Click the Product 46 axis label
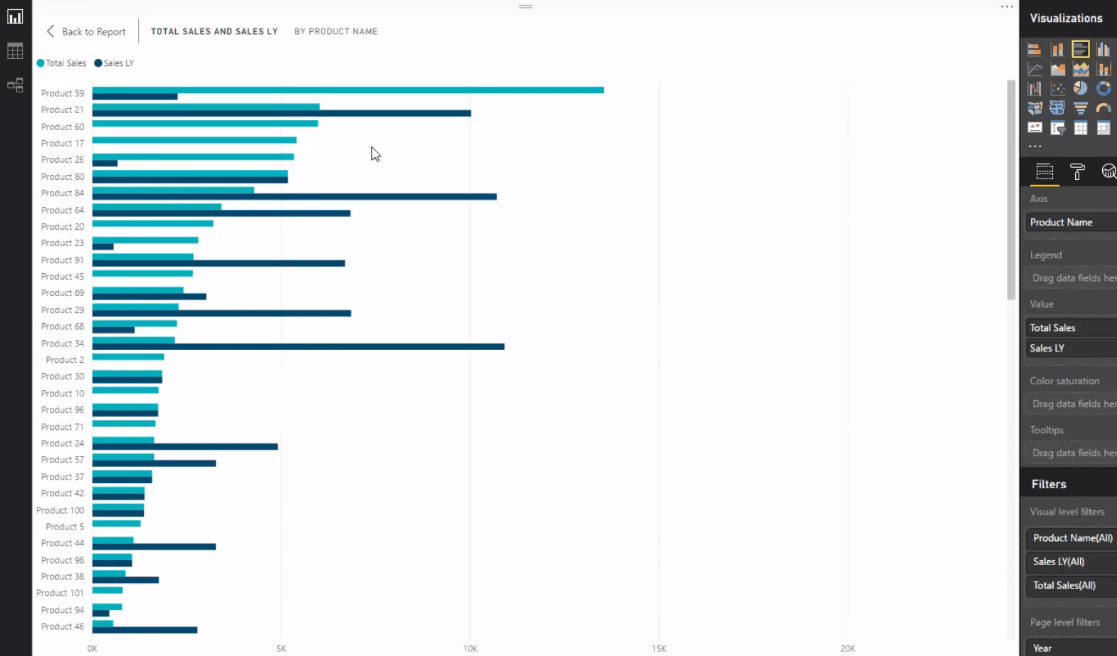 62,627
